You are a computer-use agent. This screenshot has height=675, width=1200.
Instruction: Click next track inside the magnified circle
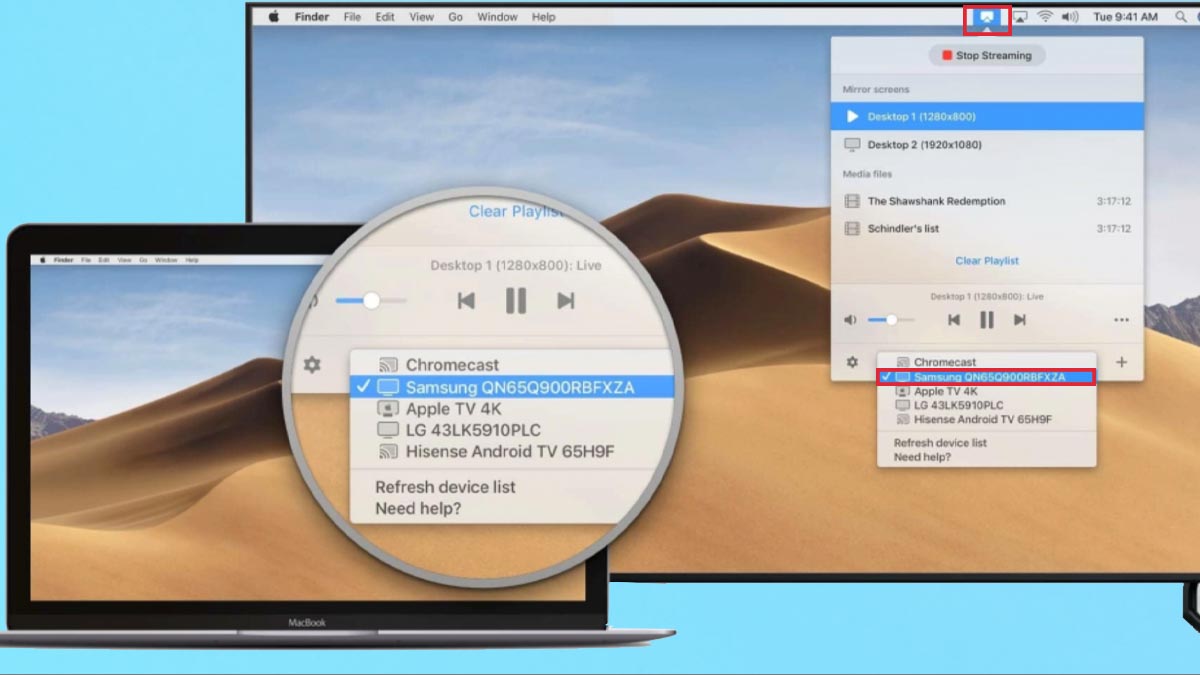(566, 300)
